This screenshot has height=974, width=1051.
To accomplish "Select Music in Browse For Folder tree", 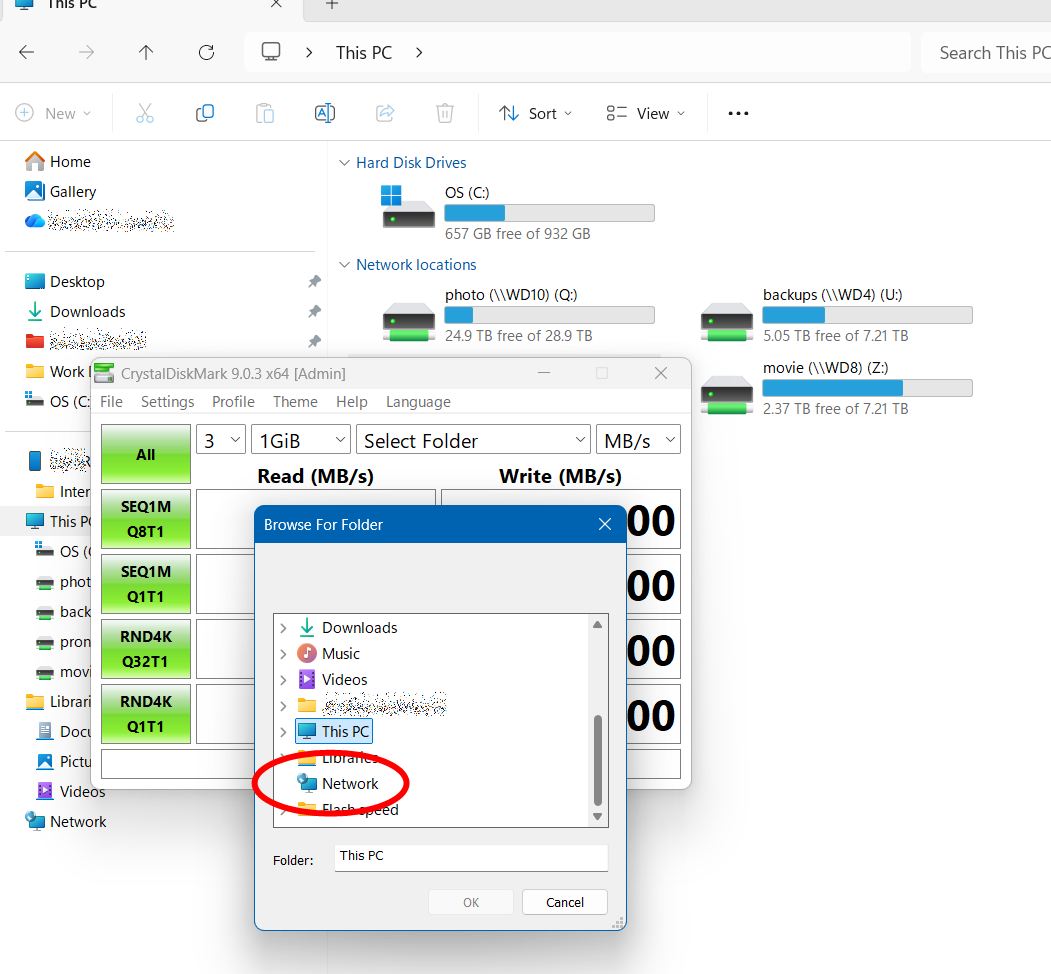I will [328, 654].
